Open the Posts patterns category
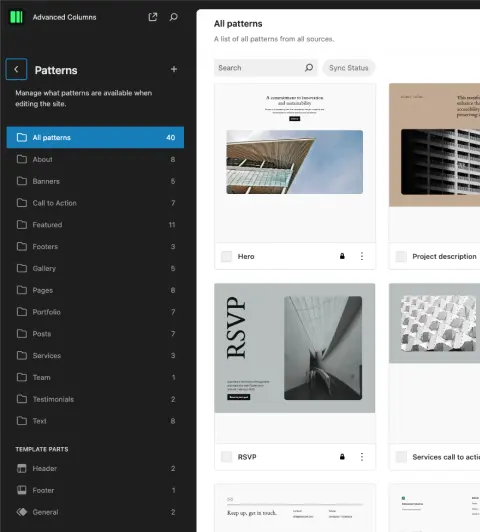 [95, 334]
